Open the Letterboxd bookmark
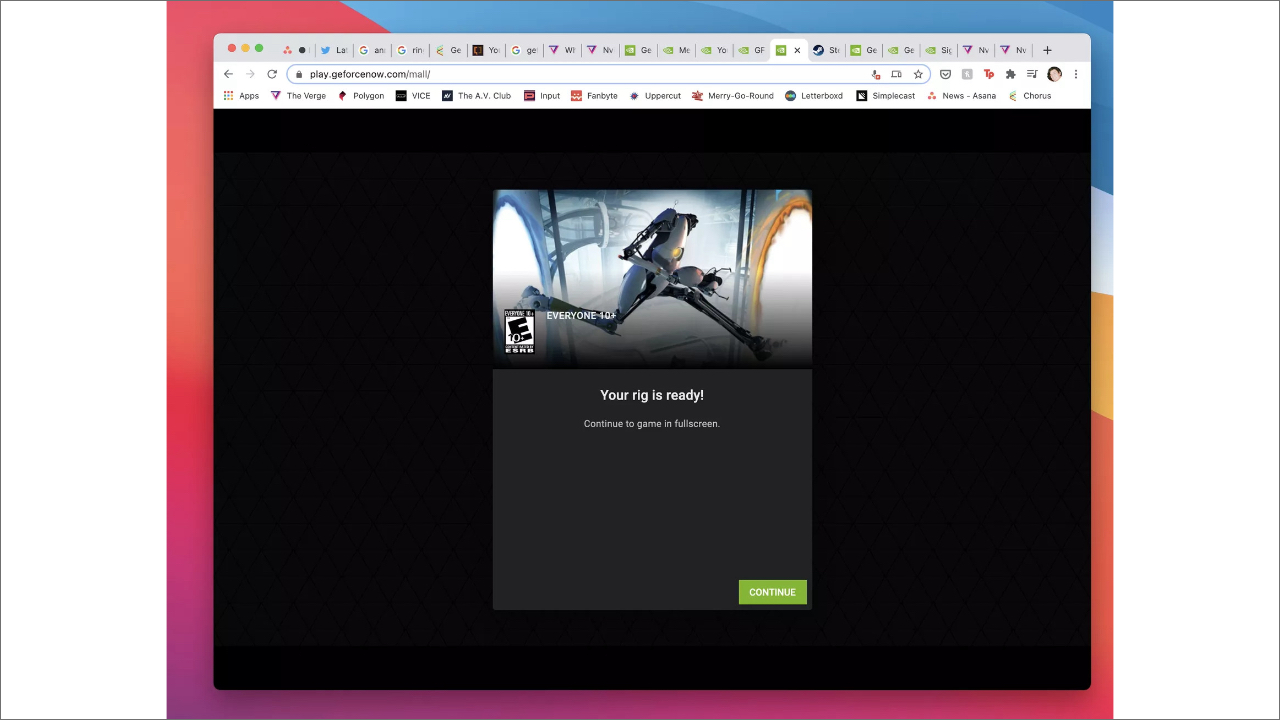Screen dimensions: 1280x720 [814, 96]
